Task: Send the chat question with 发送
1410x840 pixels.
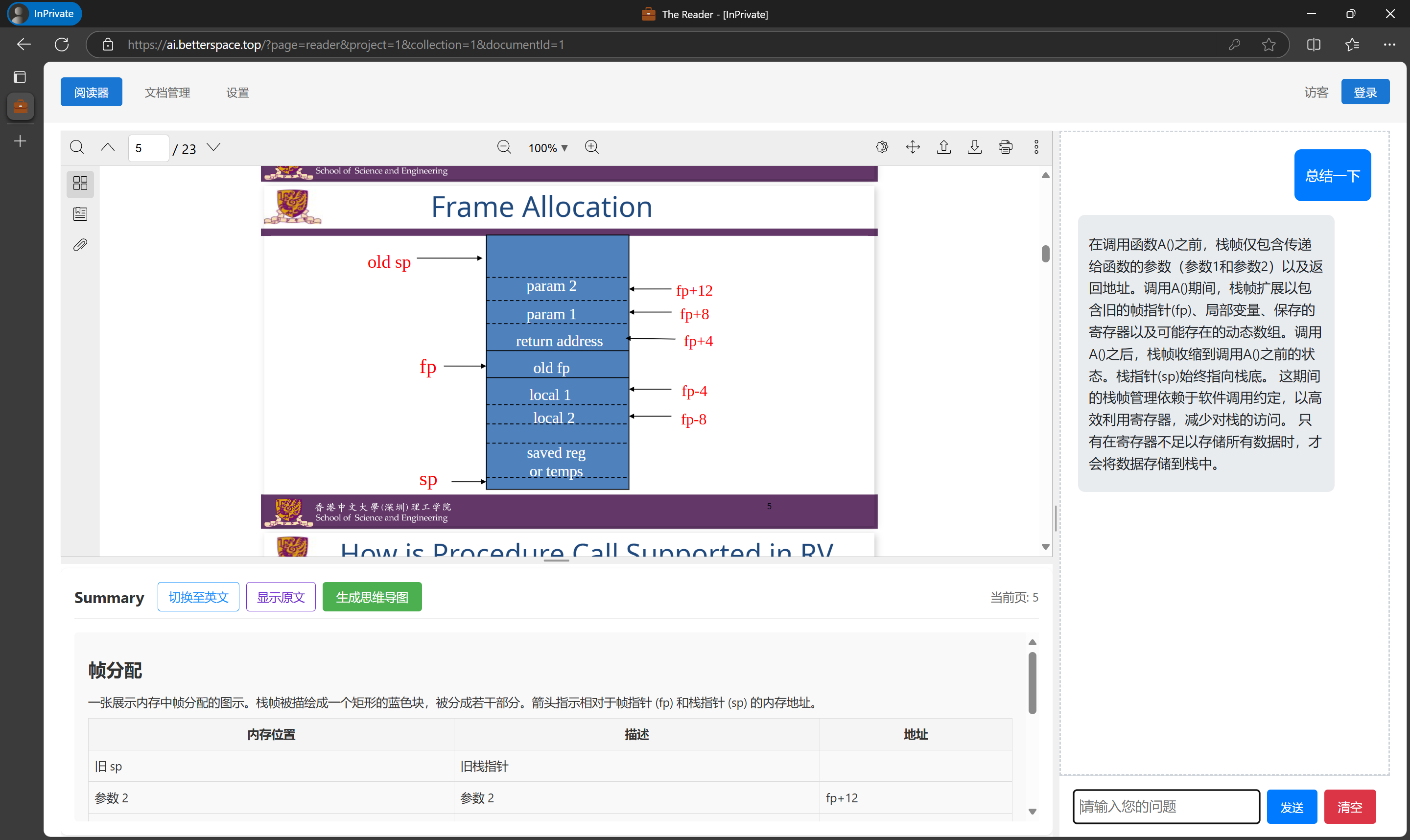Action: [x=1292, y=807]
